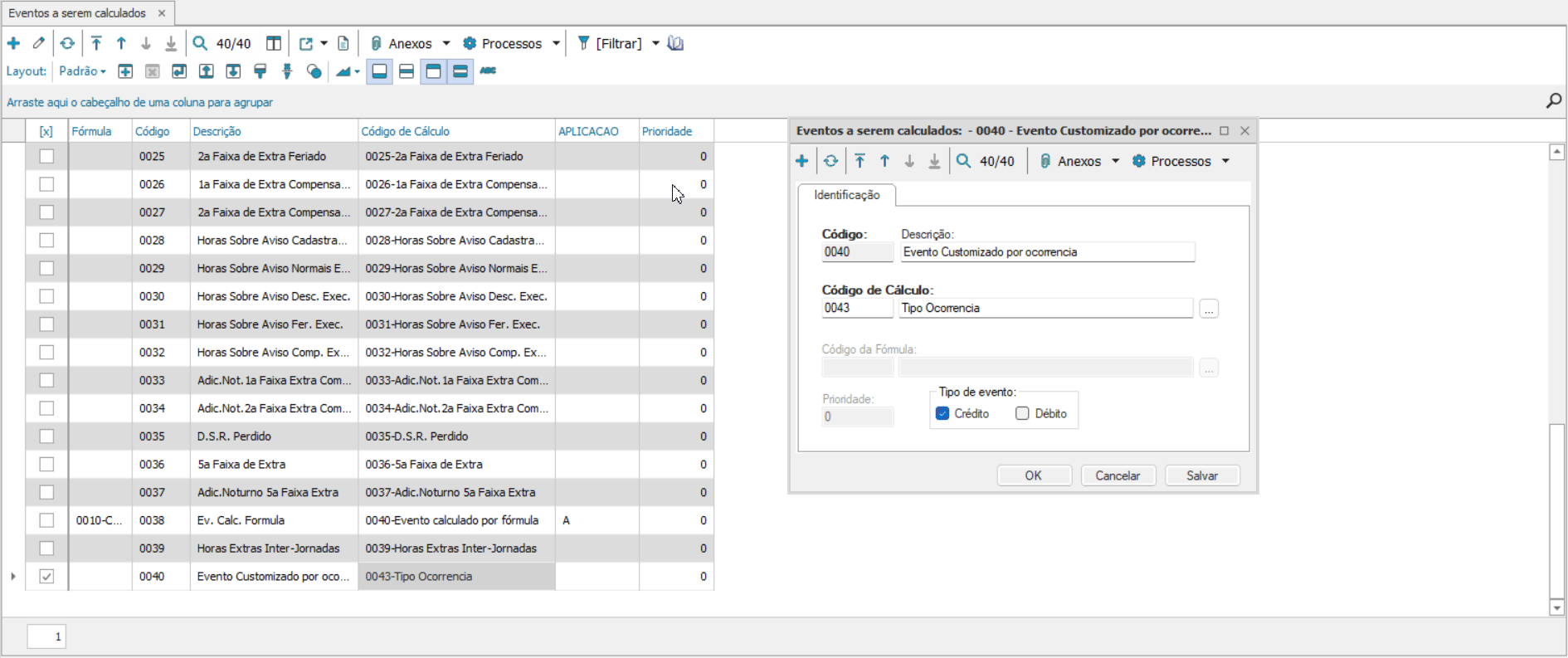Uncheck the box for row 0040

[x=46, y=576]
